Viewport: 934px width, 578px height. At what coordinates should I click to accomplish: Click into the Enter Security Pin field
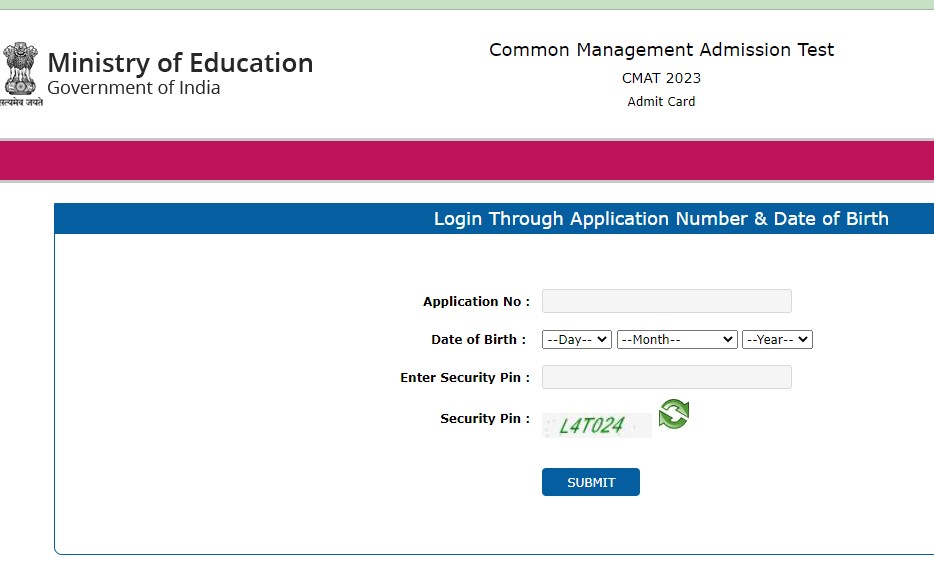click(x=666, y=377)
